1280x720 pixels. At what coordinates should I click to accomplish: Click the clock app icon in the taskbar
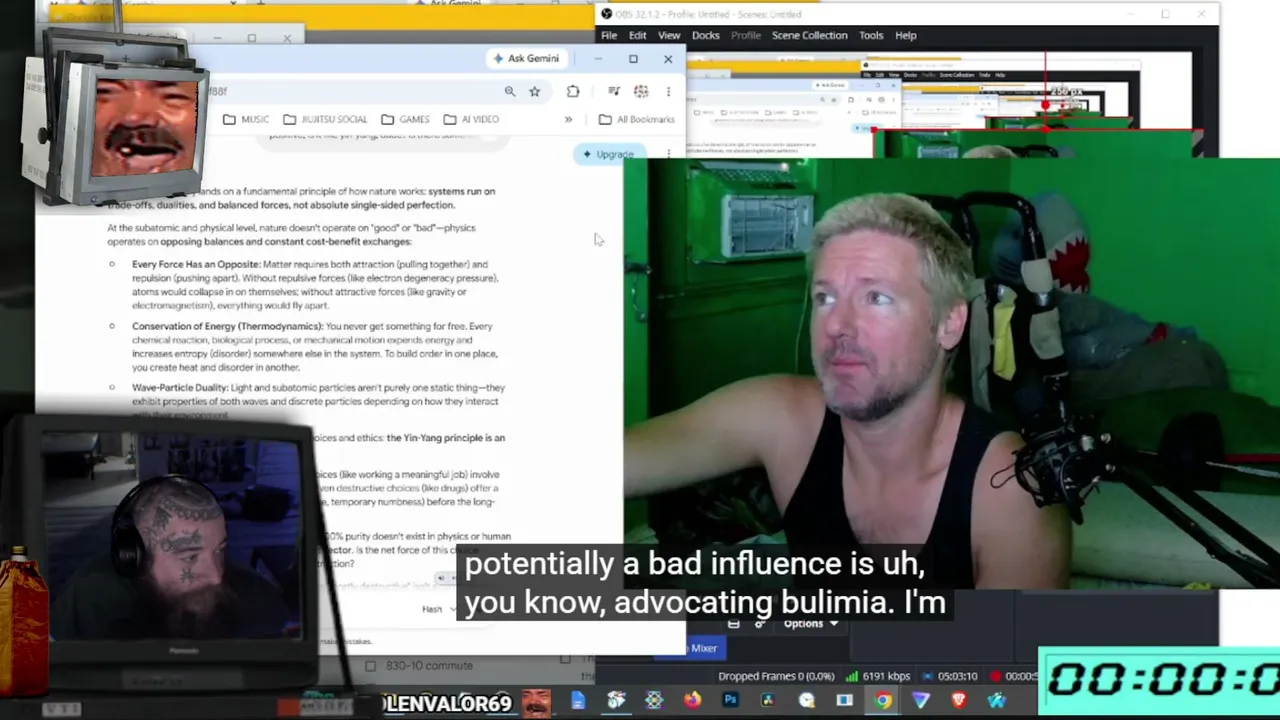(x=807, y=701)
